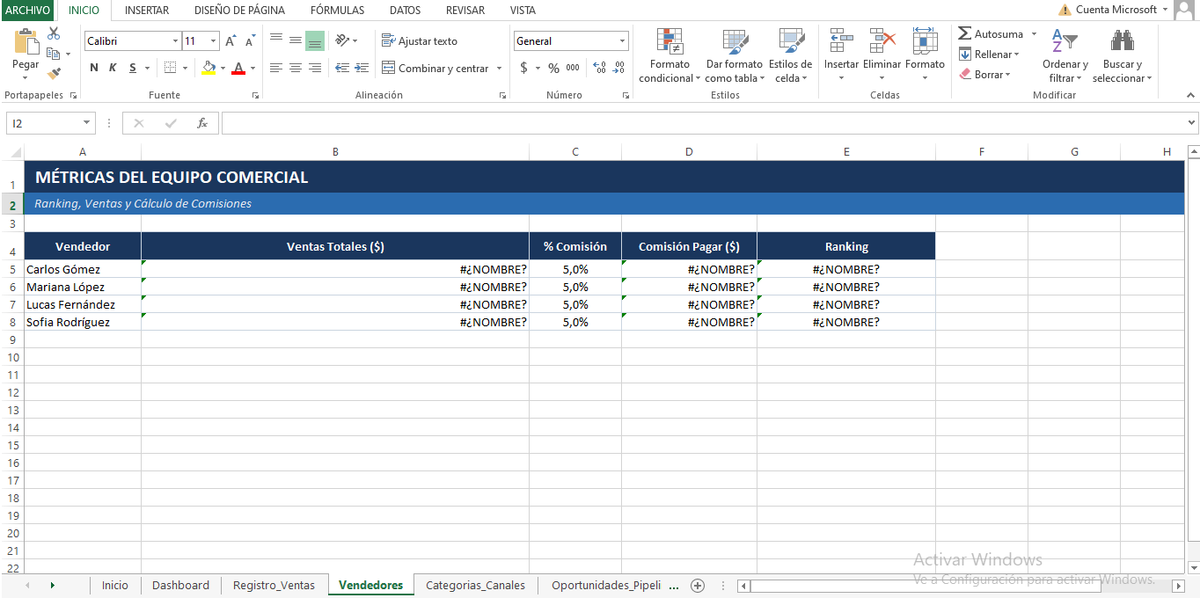Collapse the ribbon with the arrow
Viewport: 1200px width, 598px height.
point(1189,95)
